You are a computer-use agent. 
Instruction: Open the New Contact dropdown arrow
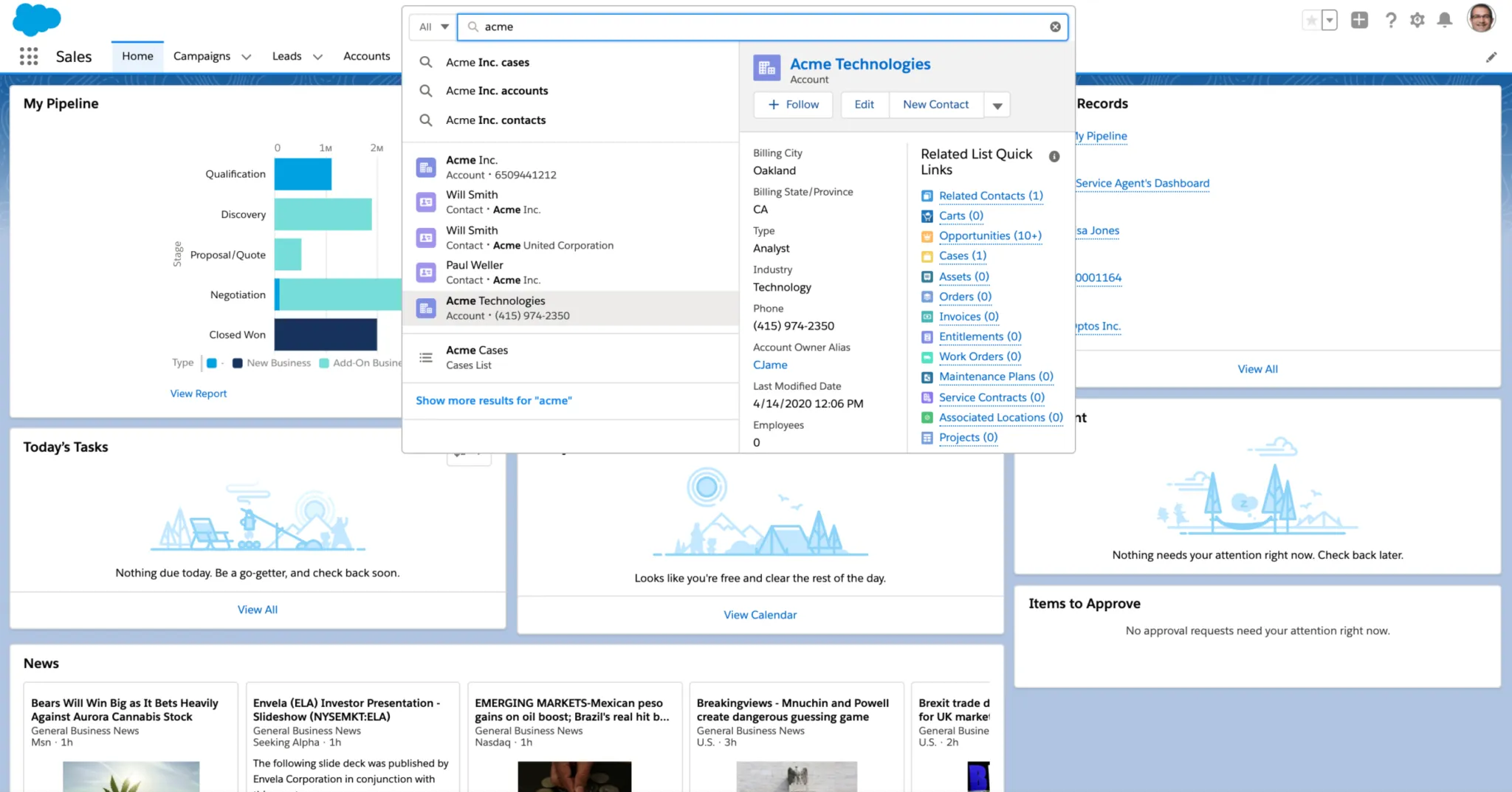click(x=997, y=104)
